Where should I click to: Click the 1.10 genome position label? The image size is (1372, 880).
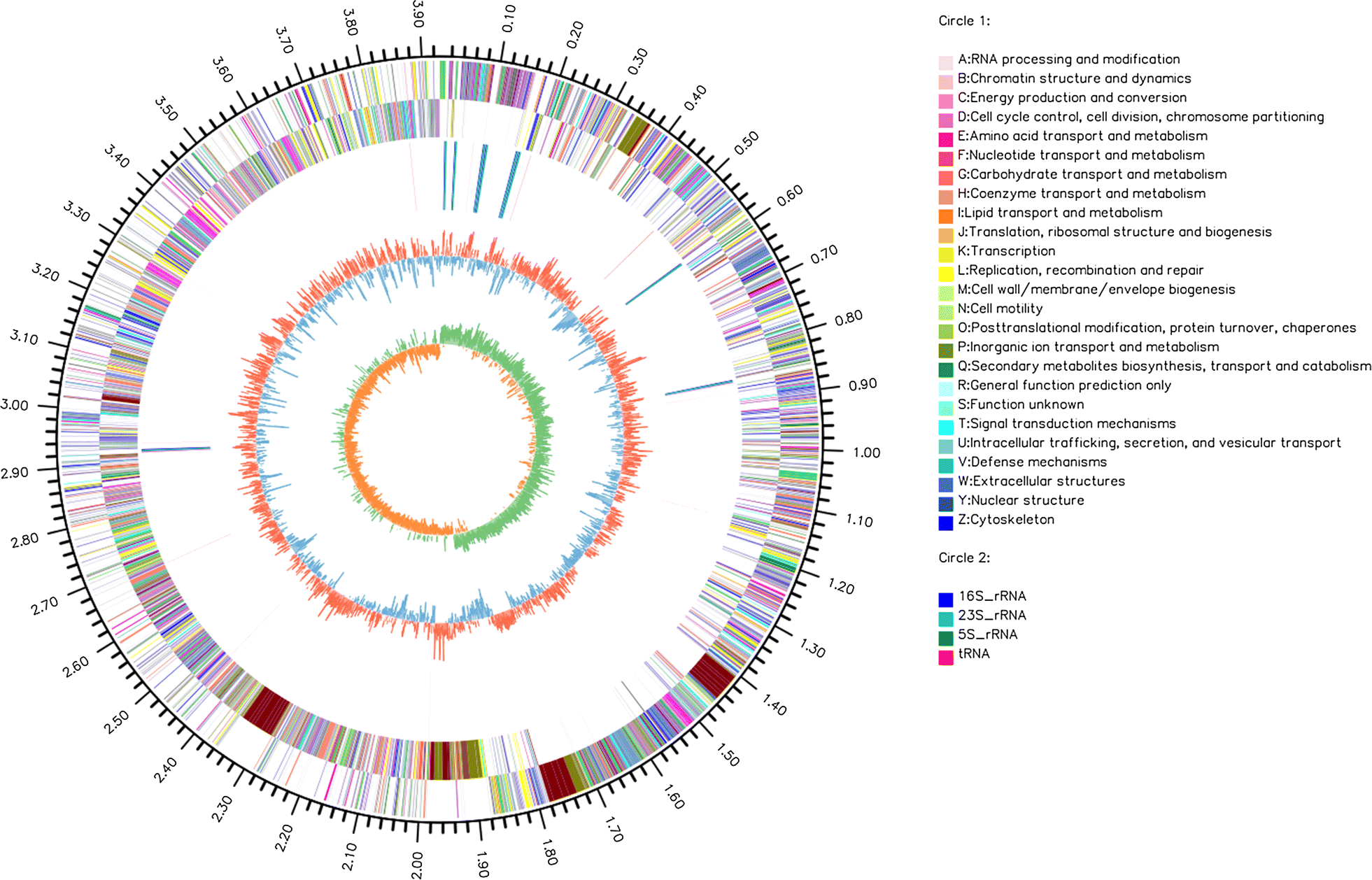point(860,520)
